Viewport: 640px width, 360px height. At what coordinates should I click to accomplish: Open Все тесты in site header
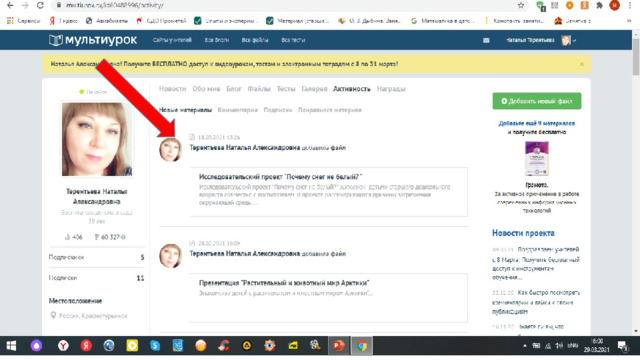click(x=293, y=40)
